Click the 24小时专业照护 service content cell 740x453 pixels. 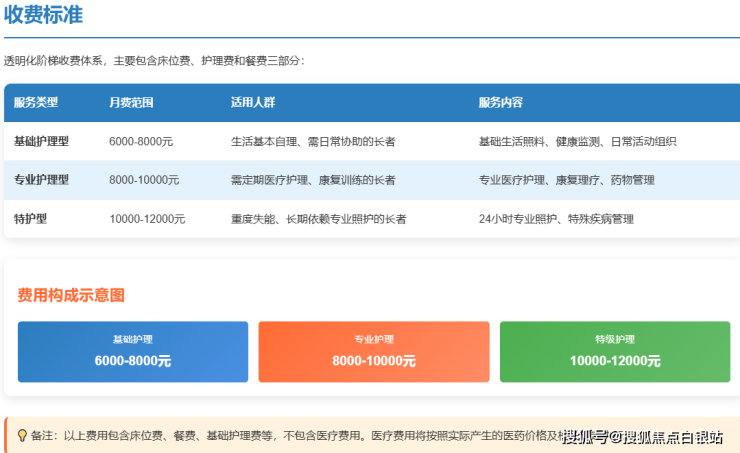(x=556, y=219)
